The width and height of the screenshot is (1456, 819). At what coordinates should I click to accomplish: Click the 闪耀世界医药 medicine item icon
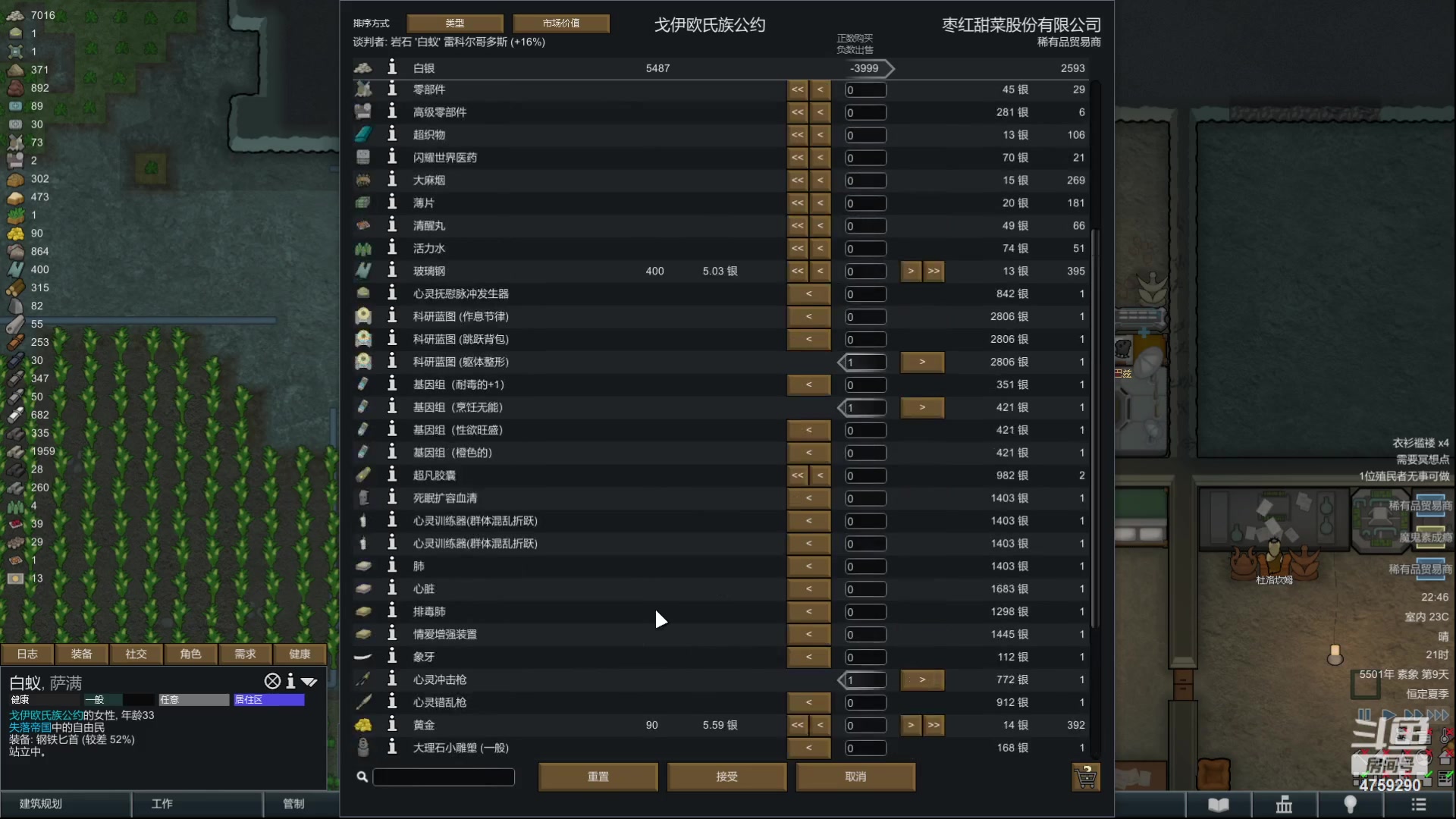(x=363, y=158)
